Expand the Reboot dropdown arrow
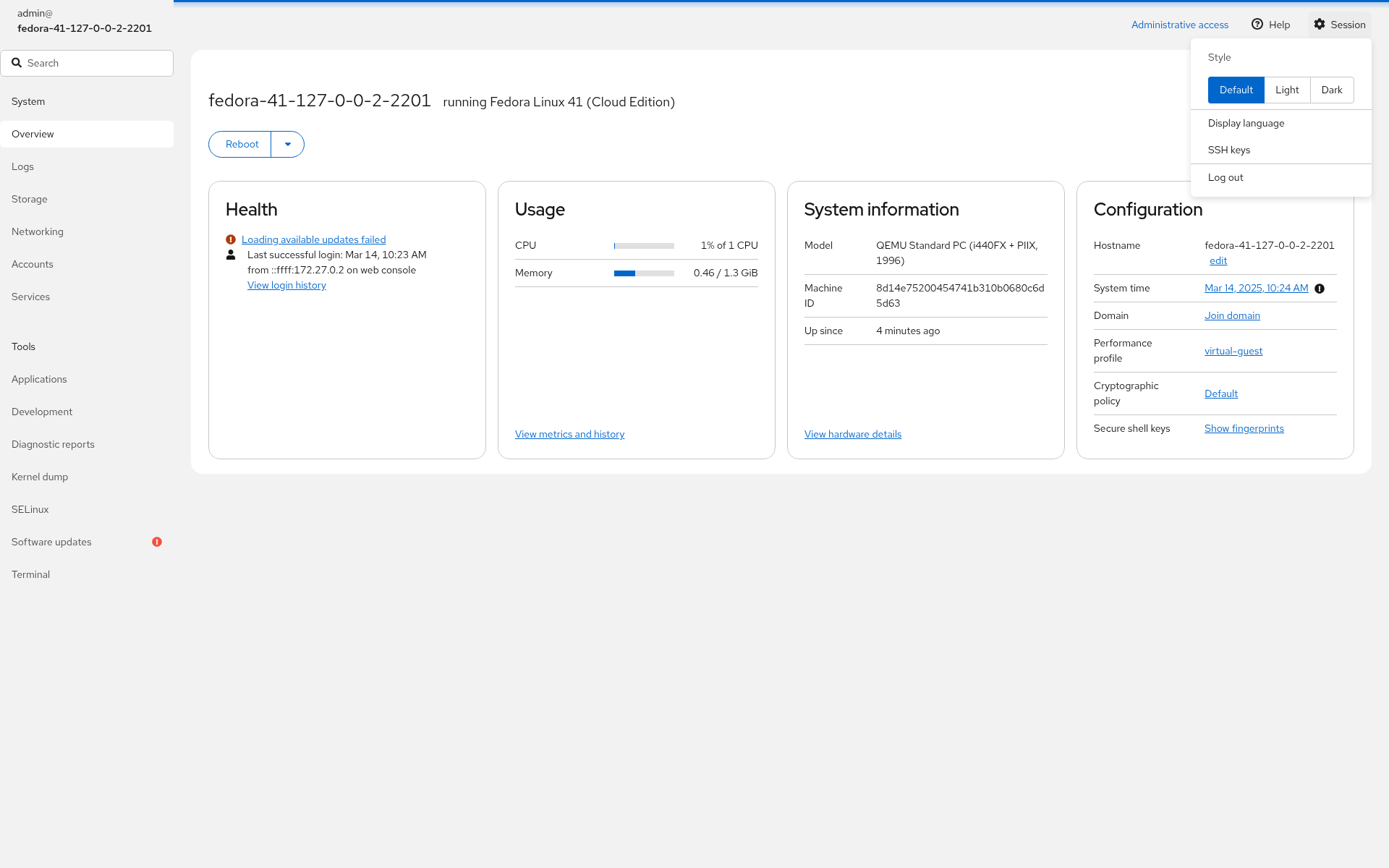Screen dimensions: 1389x868 tap(288, 144)
